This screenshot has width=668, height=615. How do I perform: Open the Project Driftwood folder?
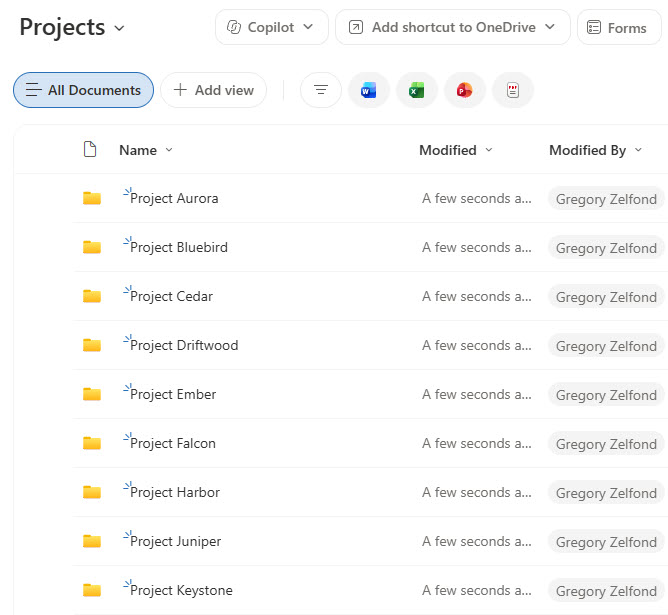pos(184,345)
